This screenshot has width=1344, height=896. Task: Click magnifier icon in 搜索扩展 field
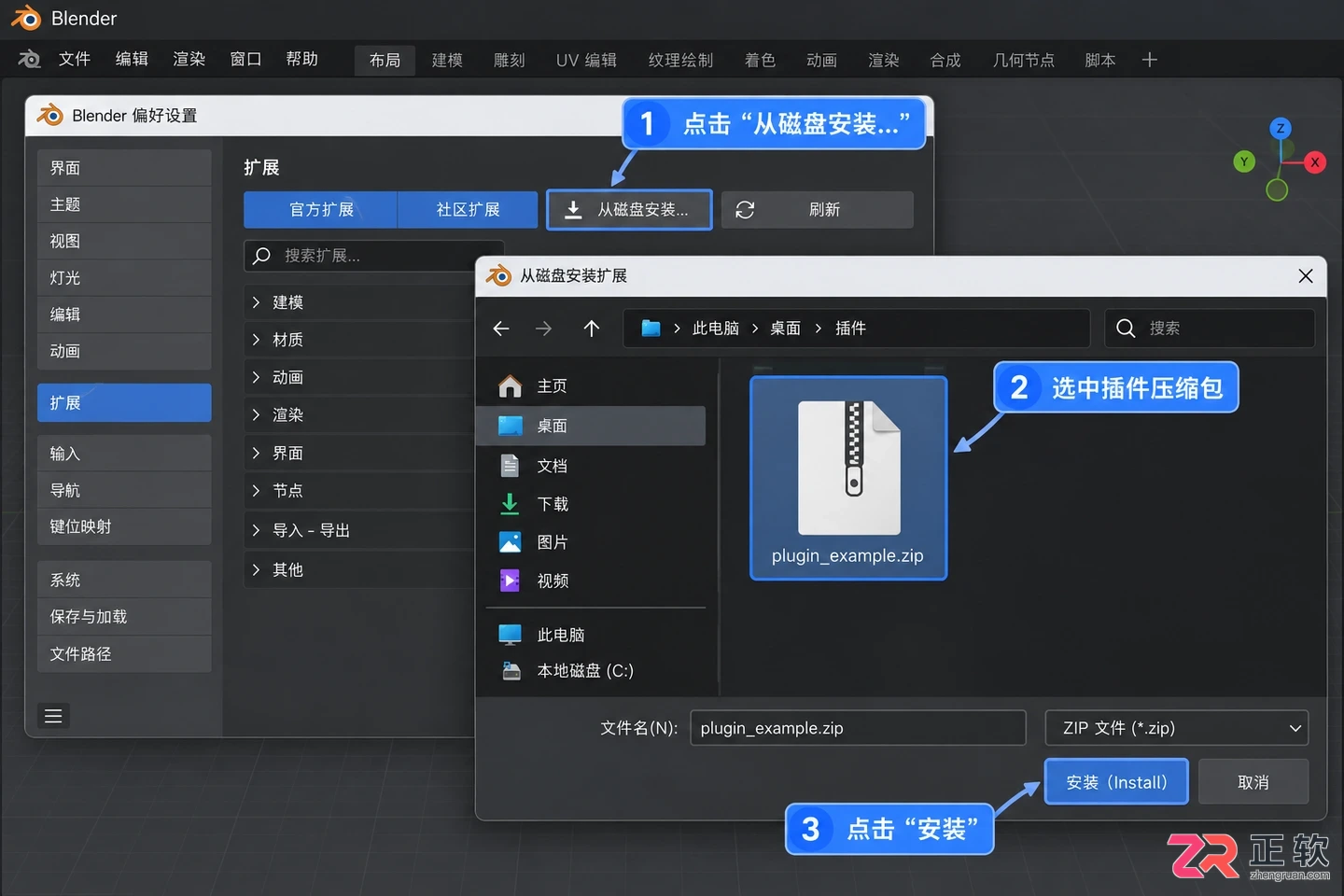coord(262,255)
